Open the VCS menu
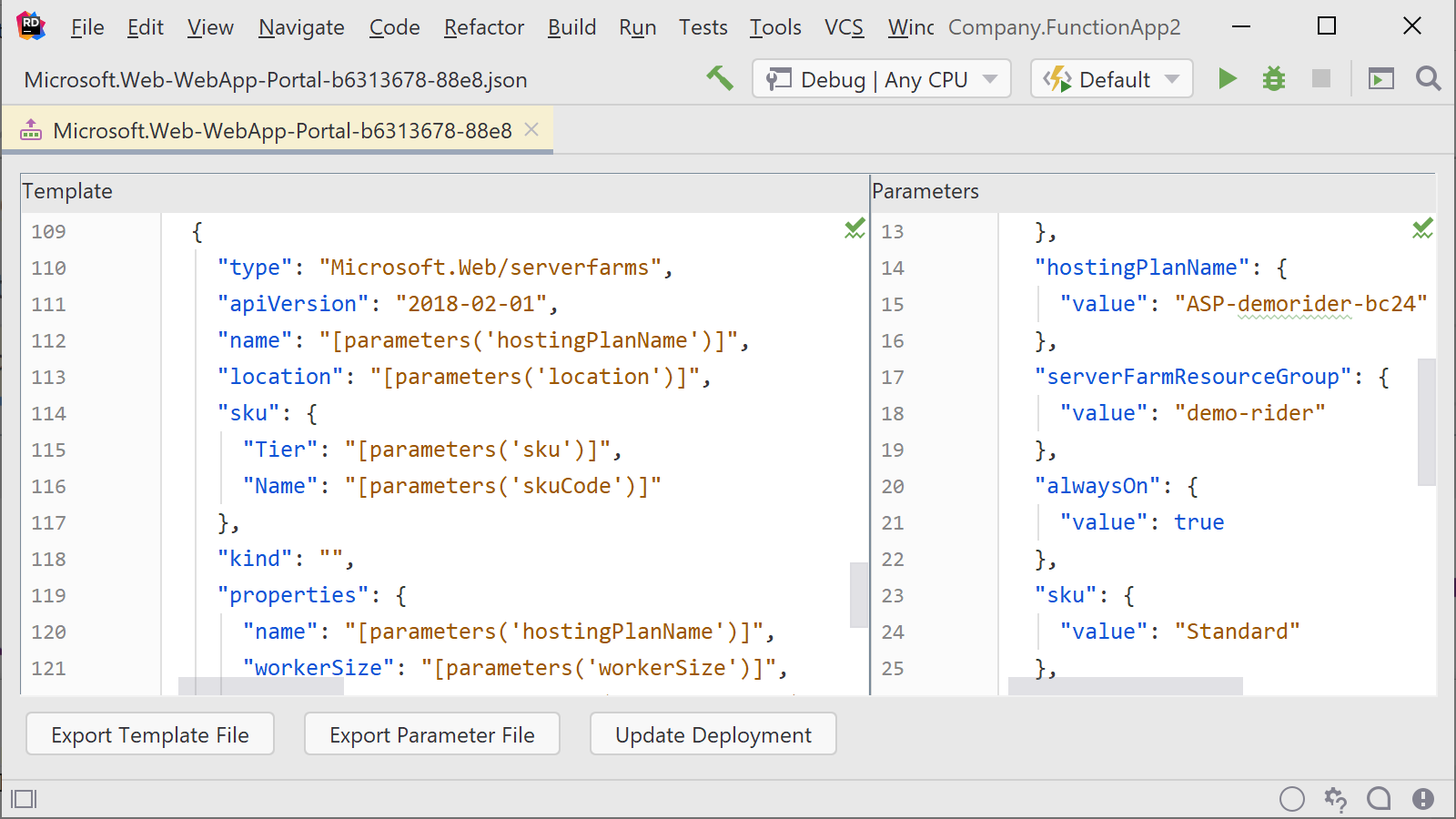Screen dimensions: 1456x819 [x=844, y=27]
